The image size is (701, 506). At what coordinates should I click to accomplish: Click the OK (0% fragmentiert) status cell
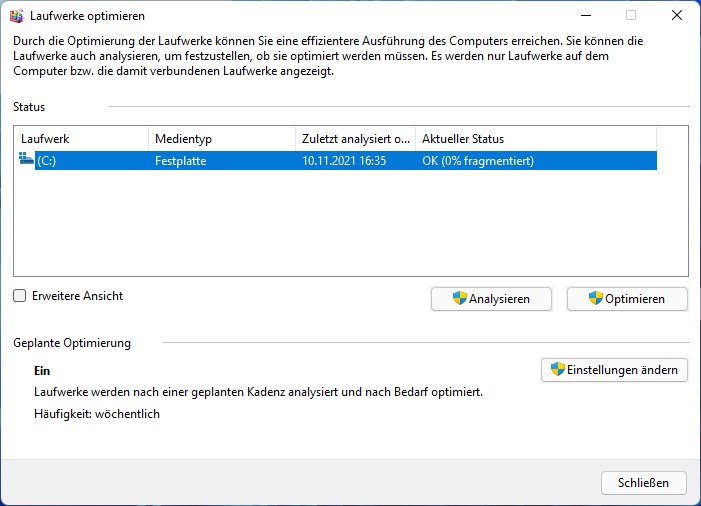tap(478, 160)
